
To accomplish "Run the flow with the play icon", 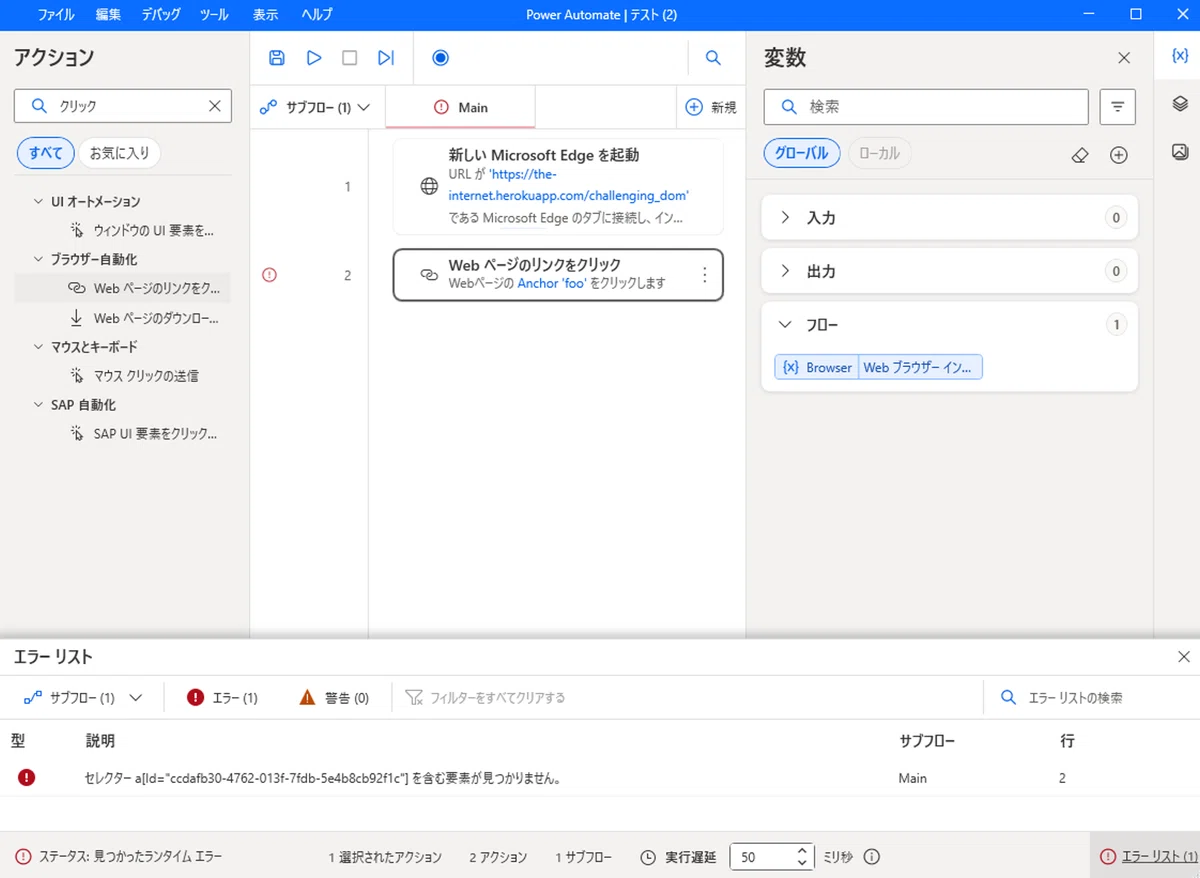I will (314, 58).
